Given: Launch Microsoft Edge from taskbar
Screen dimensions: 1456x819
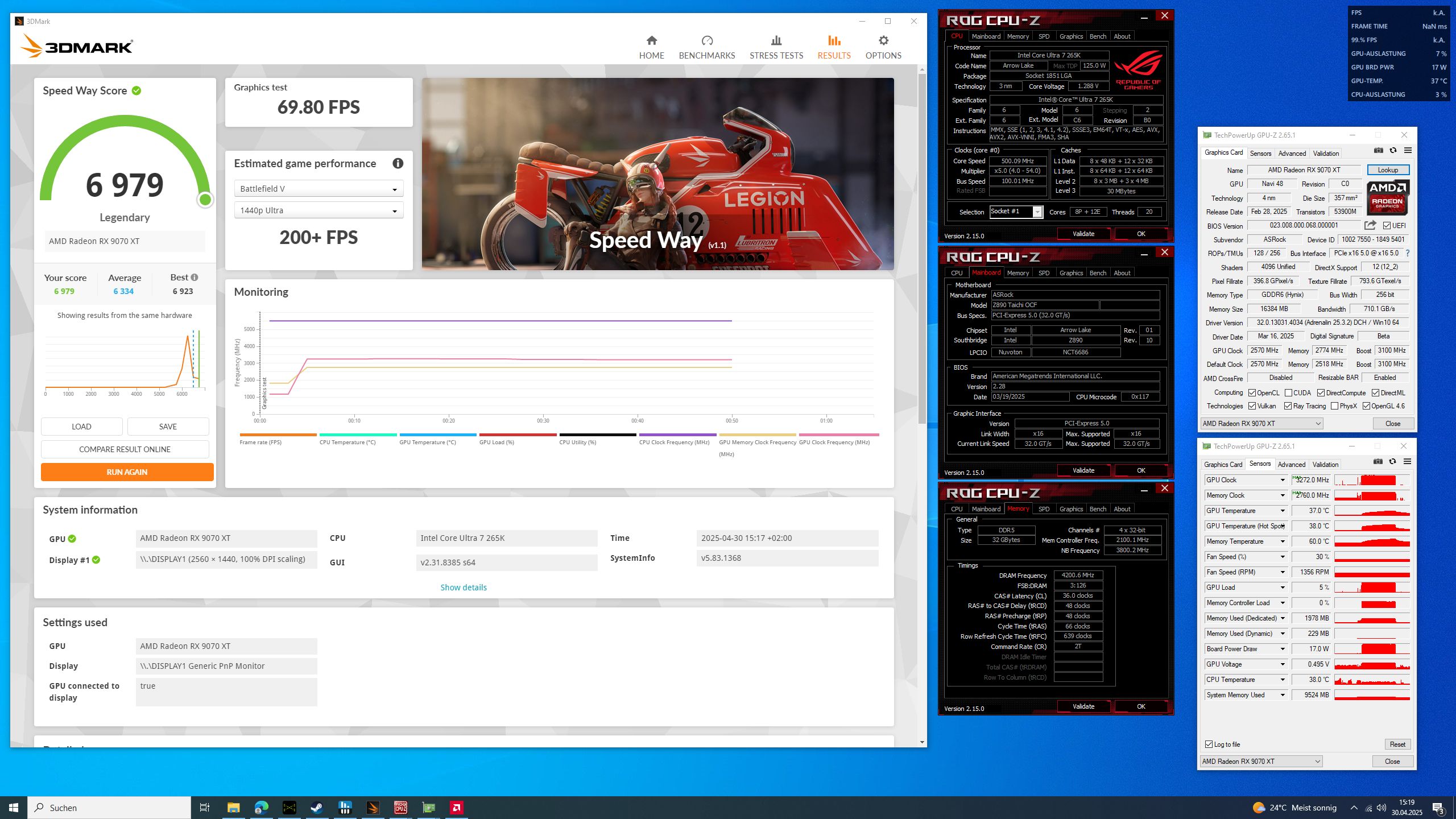Looking at the screenshot, I should [261, 808].
